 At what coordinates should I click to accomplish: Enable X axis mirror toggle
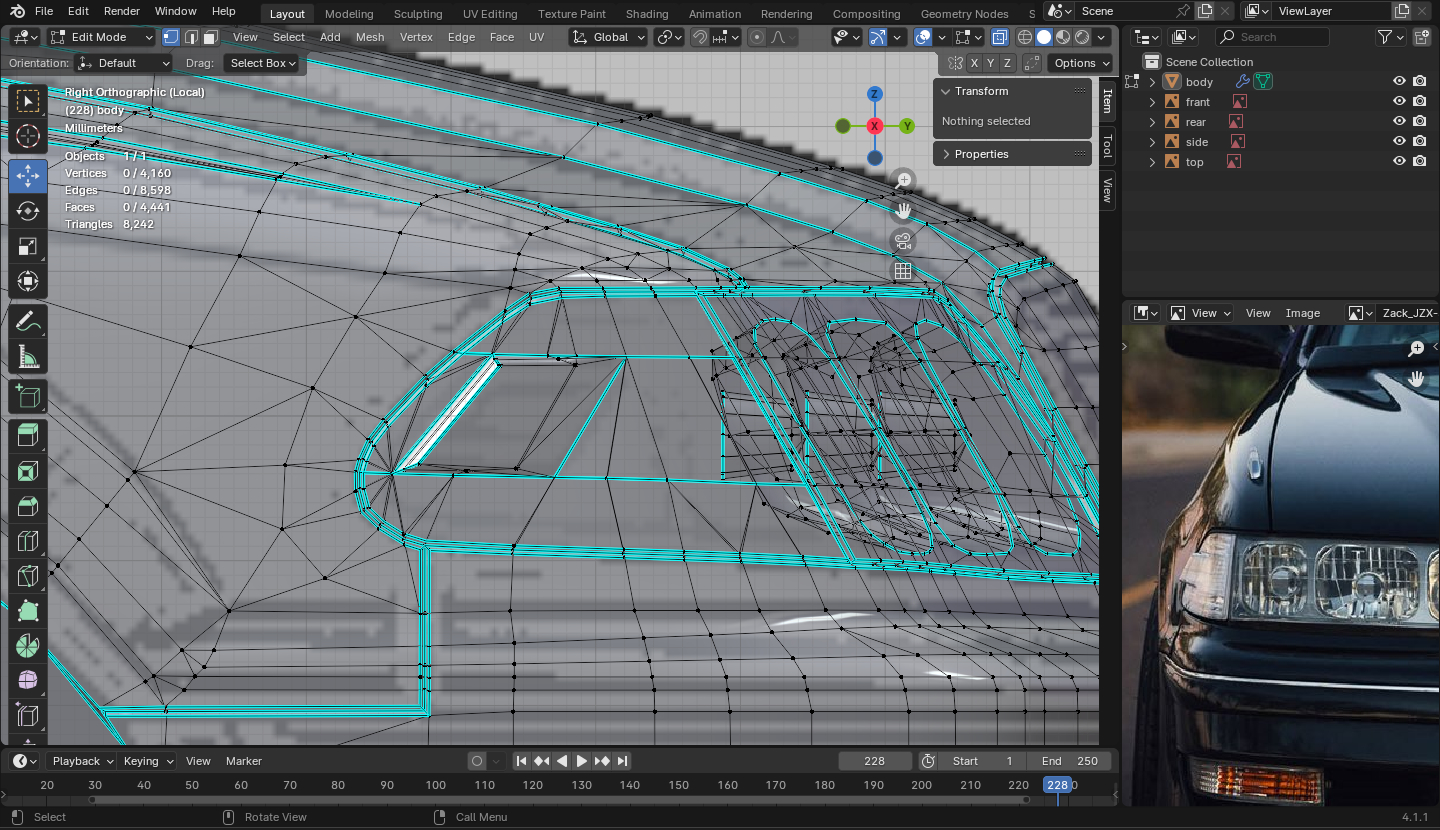click(974, 63)
